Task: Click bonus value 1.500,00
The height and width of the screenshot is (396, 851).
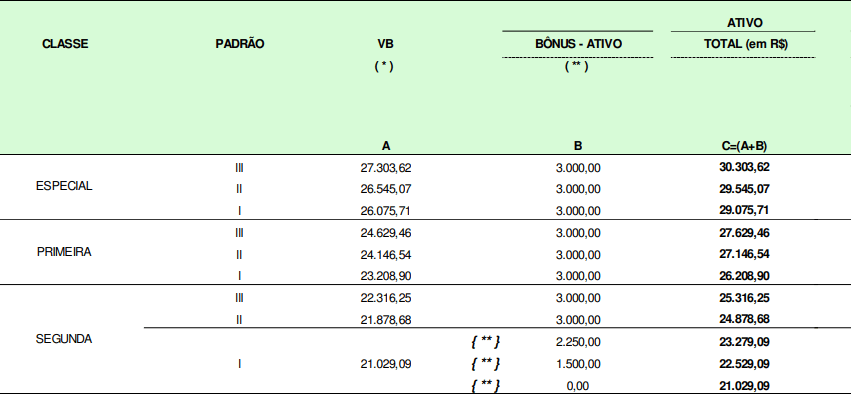Action: click(578, 364)
